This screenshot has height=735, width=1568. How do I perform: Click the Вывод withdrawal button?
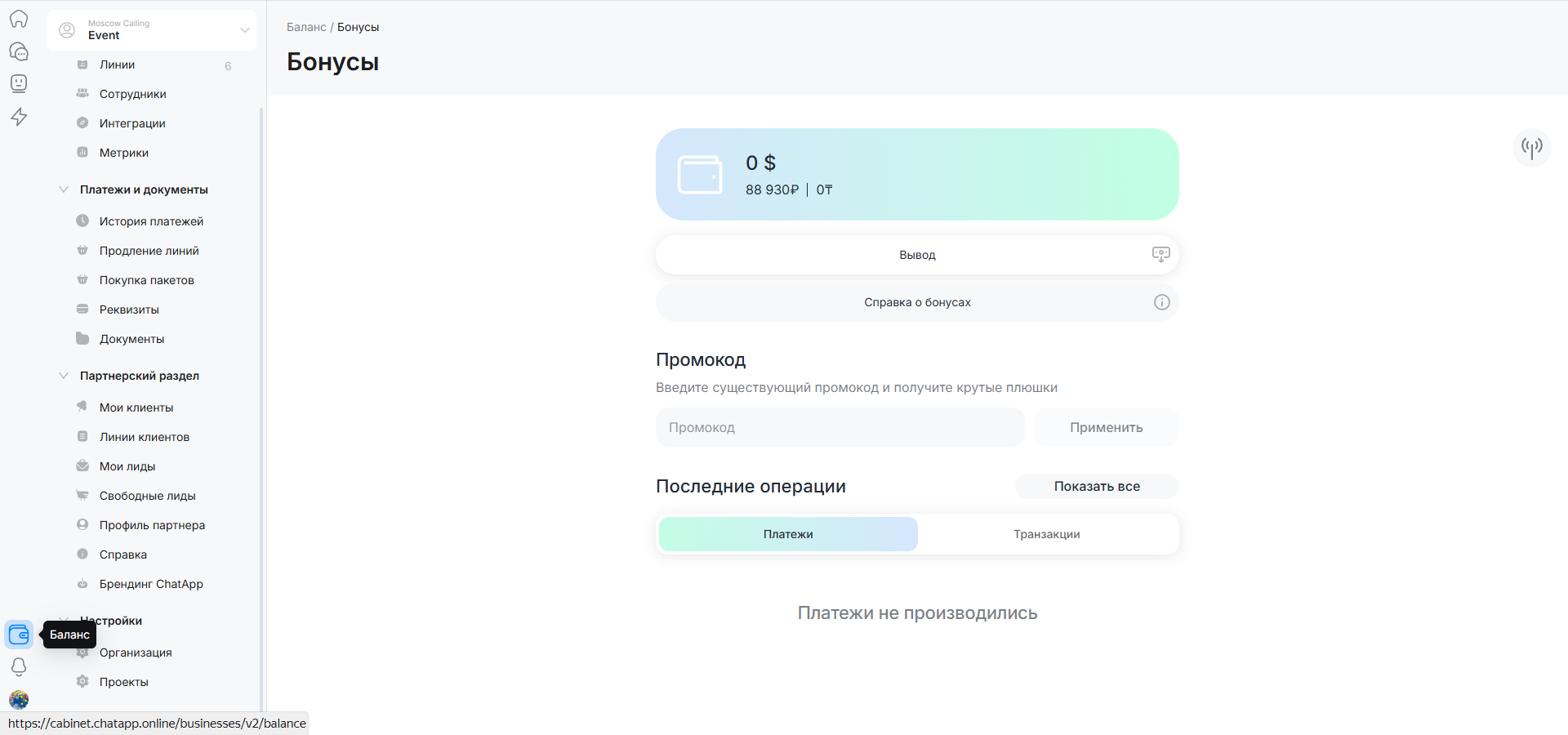click(x=916, y=255)
